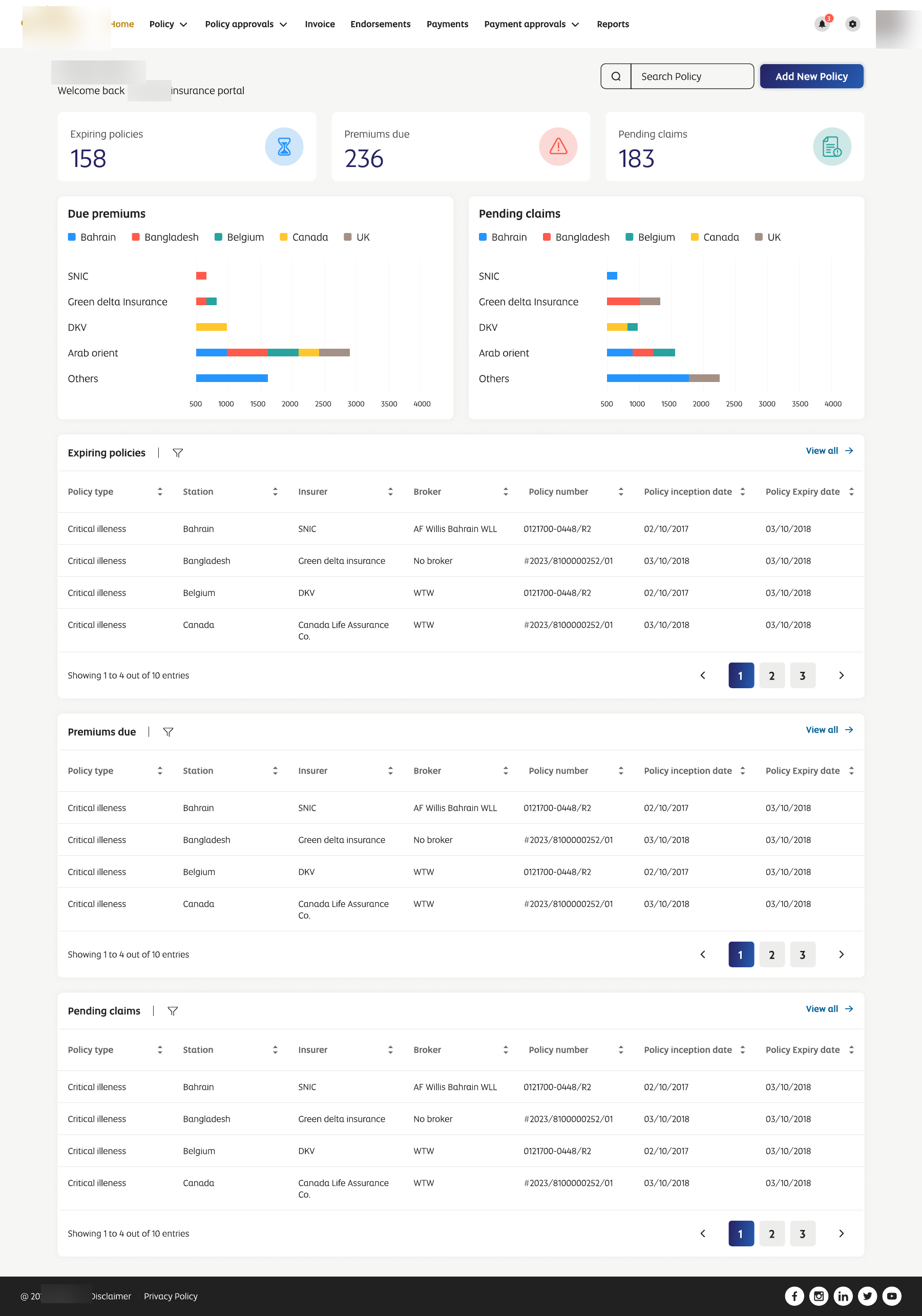Select page 1 of Pending claims
The image size is (922, 1316).
741,1234
